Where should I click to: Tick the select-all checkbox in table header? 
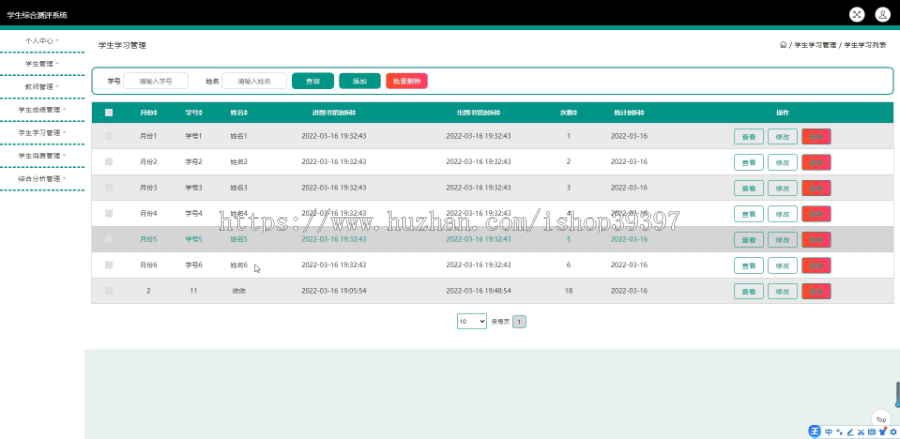[x=109, y=113]
